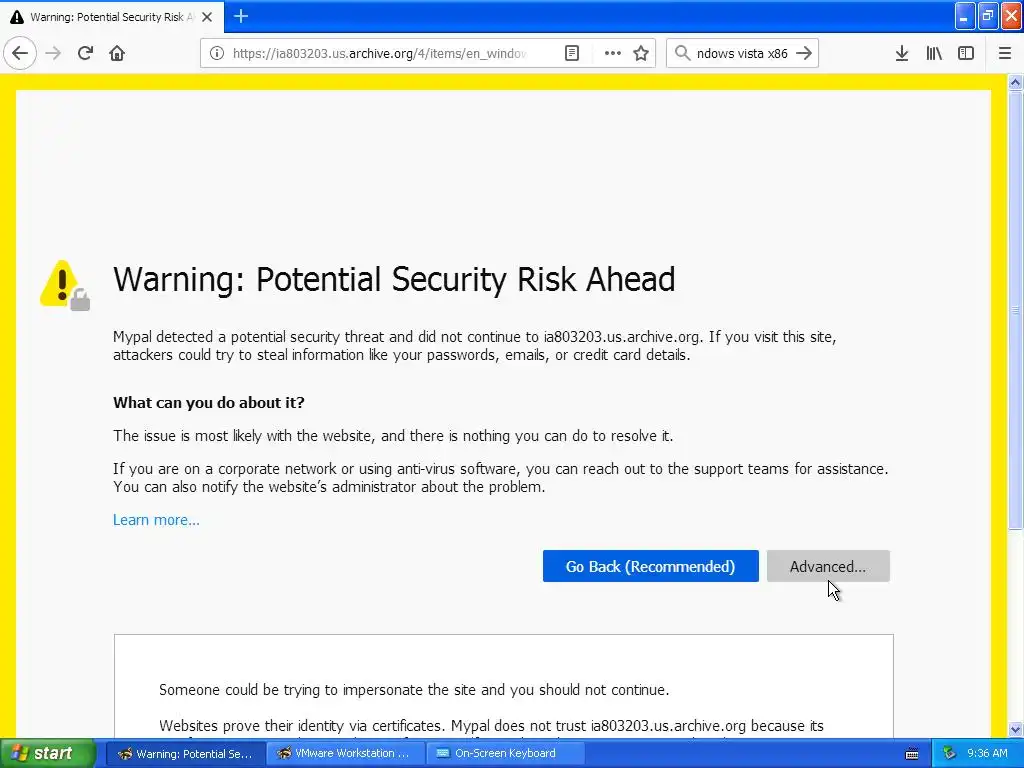Close the Warning: Potential Security Risk tab
The image size is (1024, 768).
pos(207,17)
